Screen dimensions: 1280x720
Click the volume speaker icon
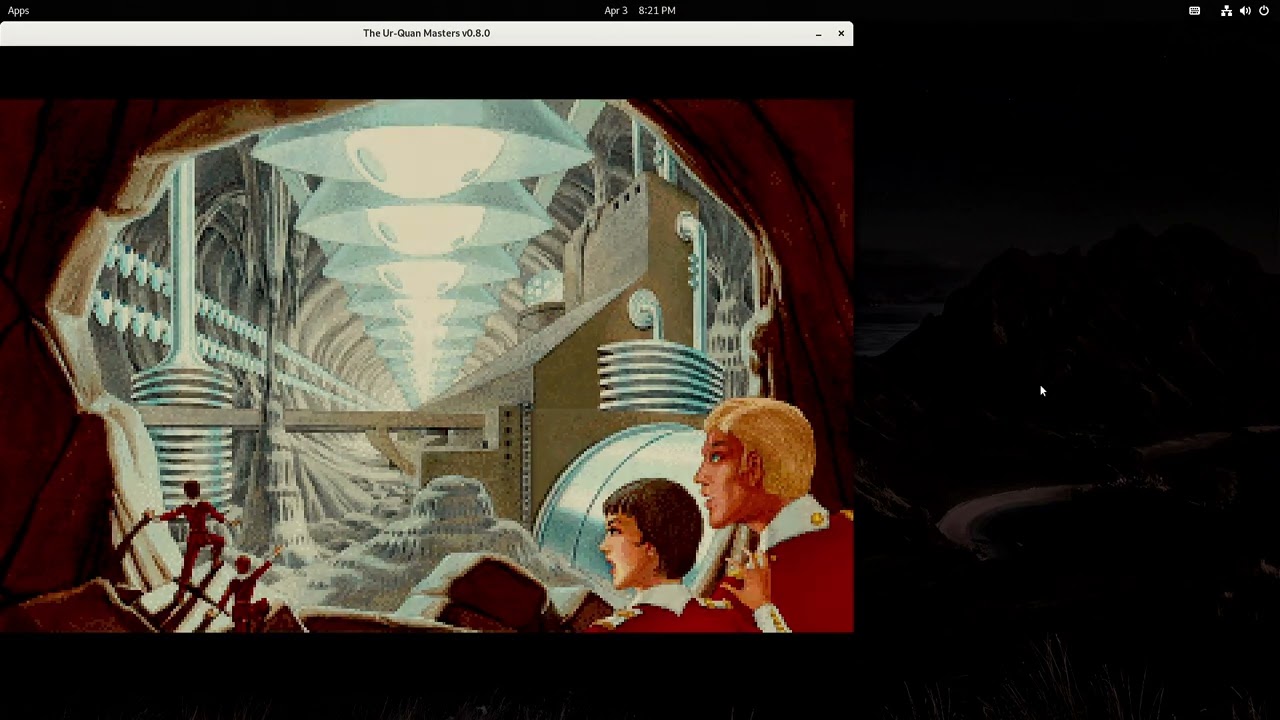[1245, 10]
